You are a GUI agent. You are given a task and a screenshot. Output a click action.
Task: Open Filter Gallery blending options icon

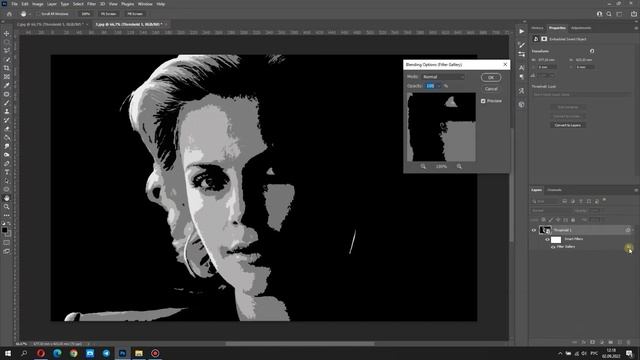[629, 247]
